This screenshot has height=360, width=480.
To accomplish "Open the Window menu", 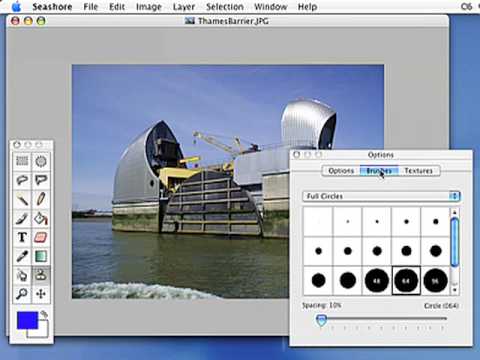I will [x=270, y=7].
